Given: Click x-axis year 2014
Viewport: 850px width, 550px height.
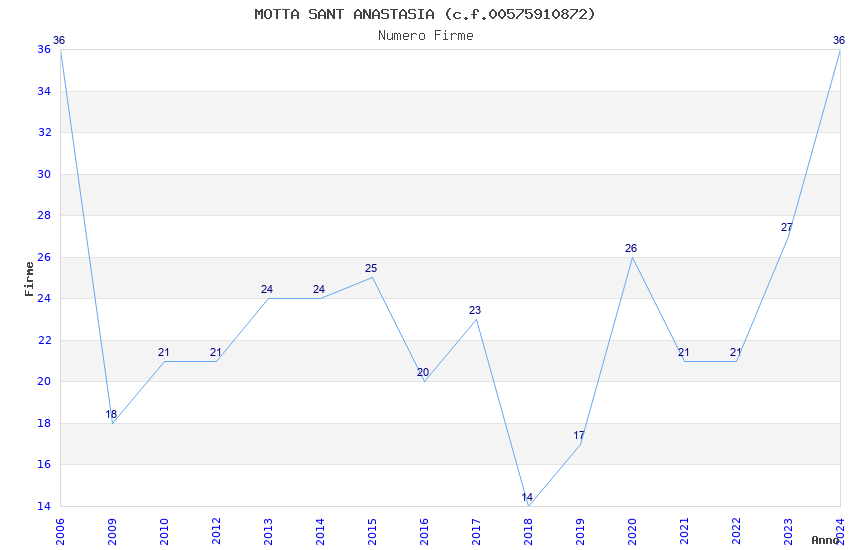Looking at the screenshot, I should 320,531.
